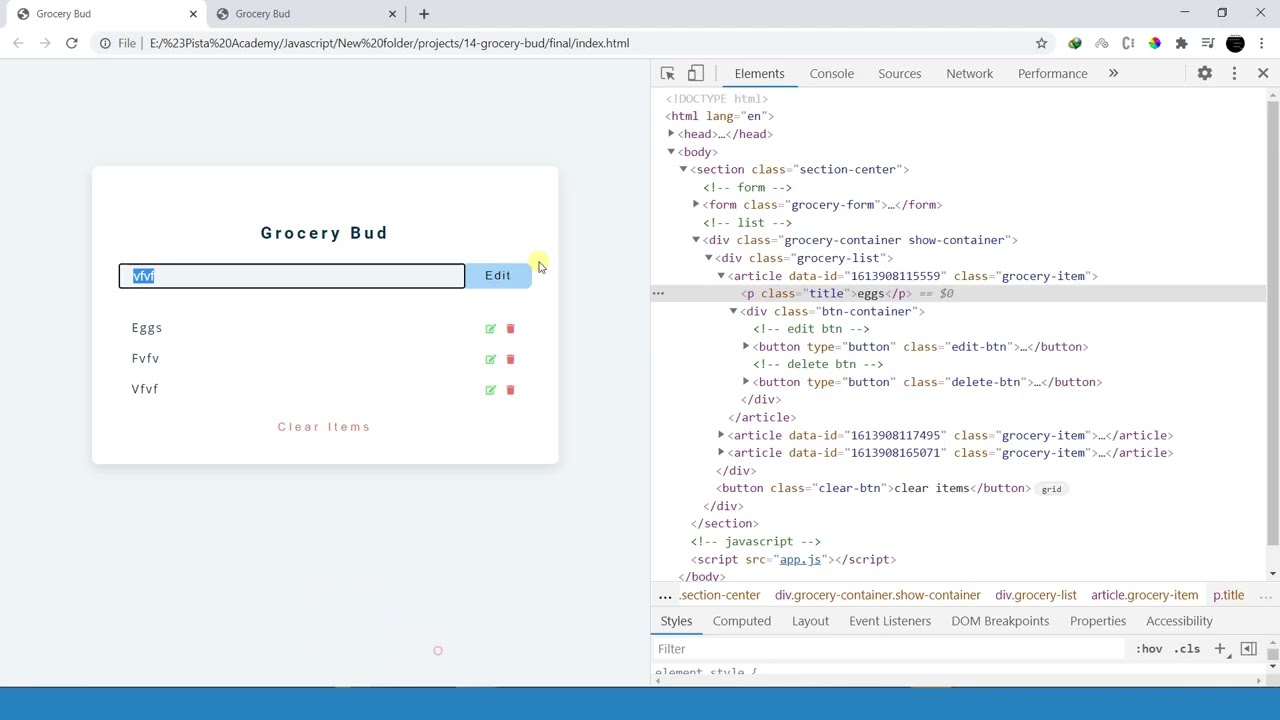1280x720 pixels.
Task: Delete the Eggs grocery item
Action: [x=510, y=328]
